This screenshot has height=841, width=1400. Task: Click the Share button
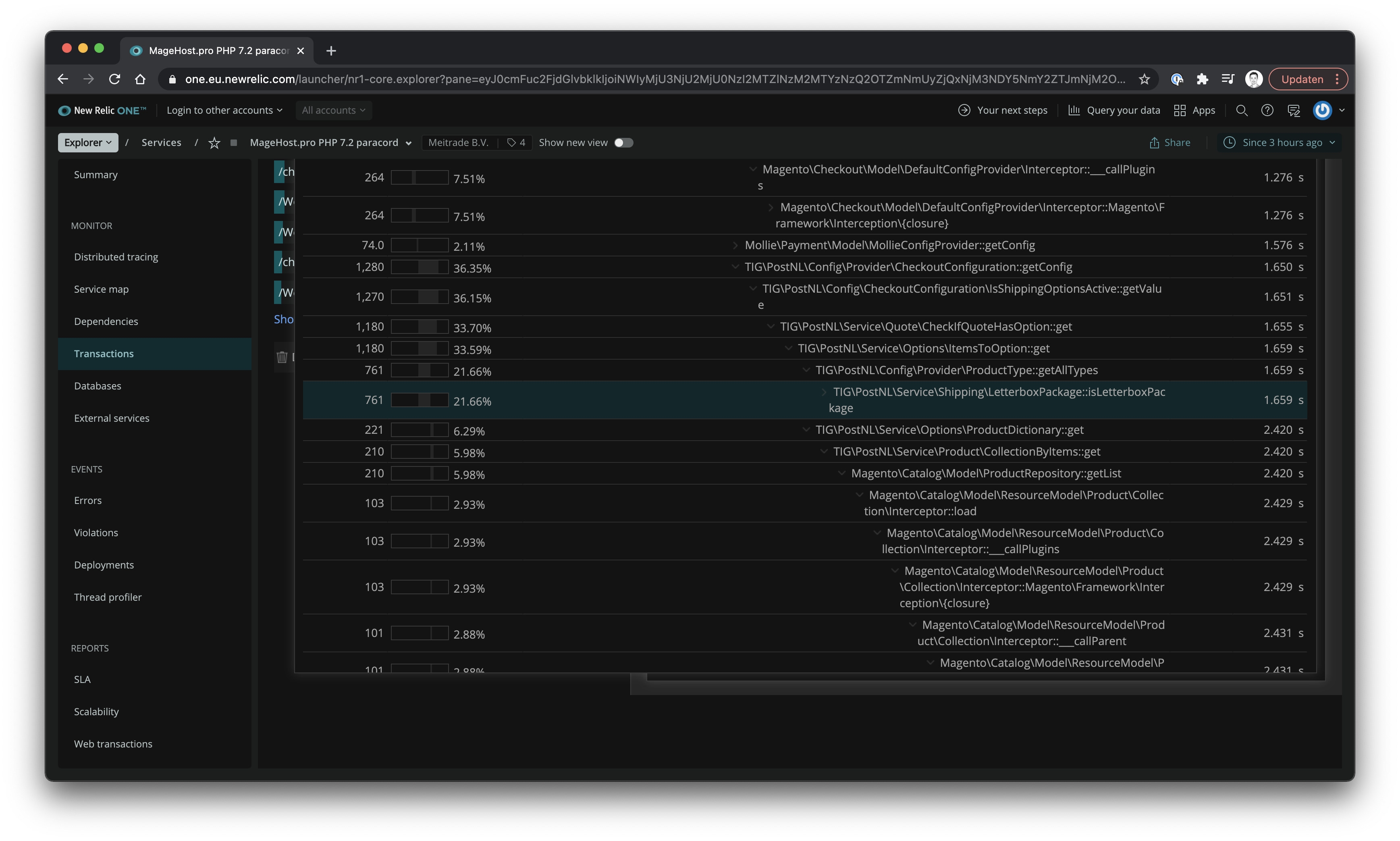(x=1170, y=142)
